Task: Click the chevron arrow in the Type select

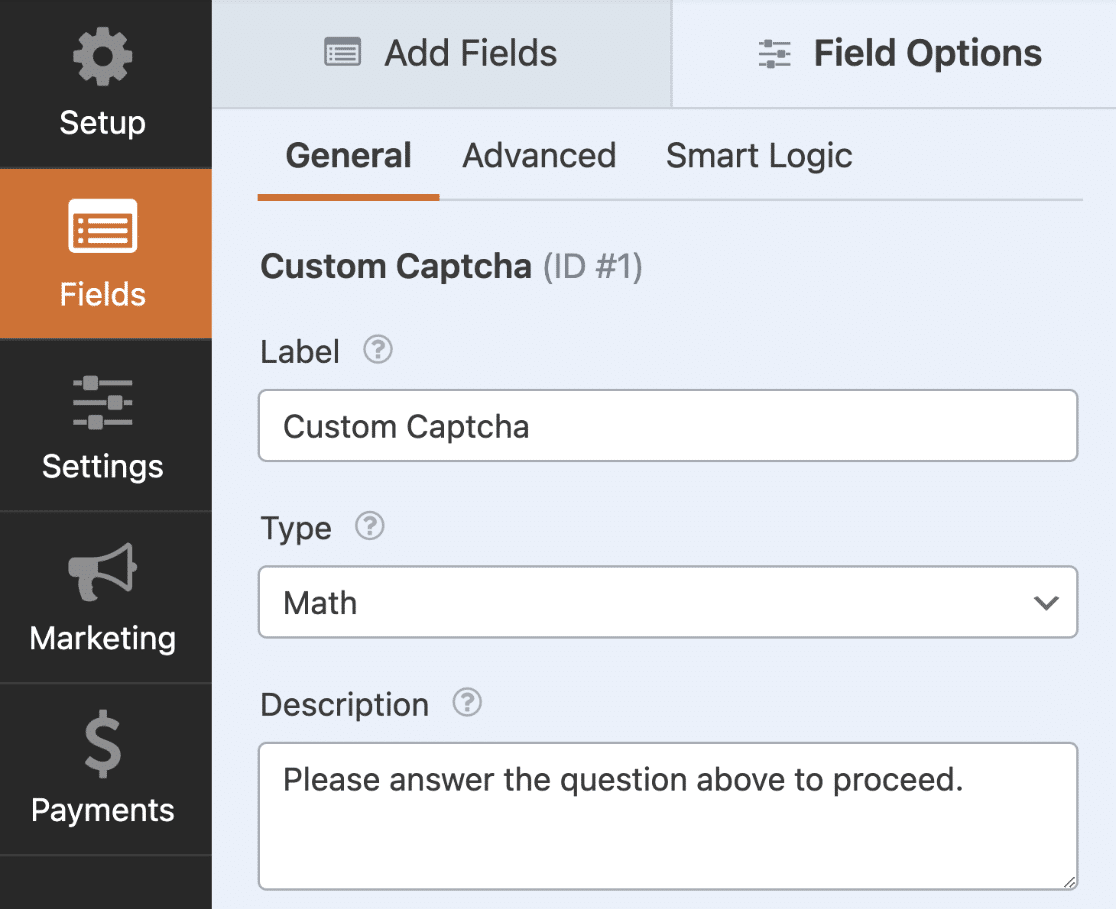Action: 1045,603
